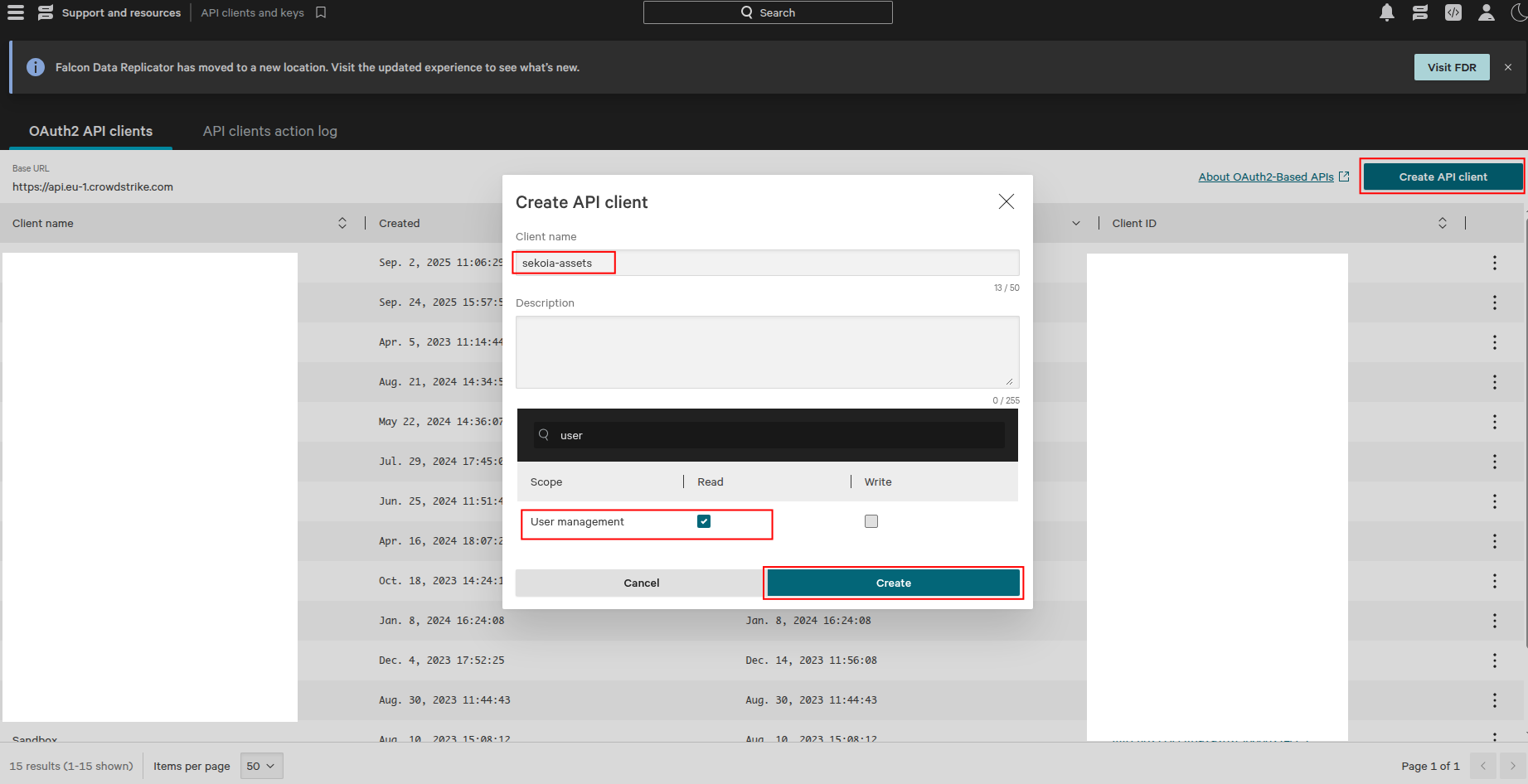
Task: Click the bookmark icon beside API clients and keys
Action: [321, 12]
